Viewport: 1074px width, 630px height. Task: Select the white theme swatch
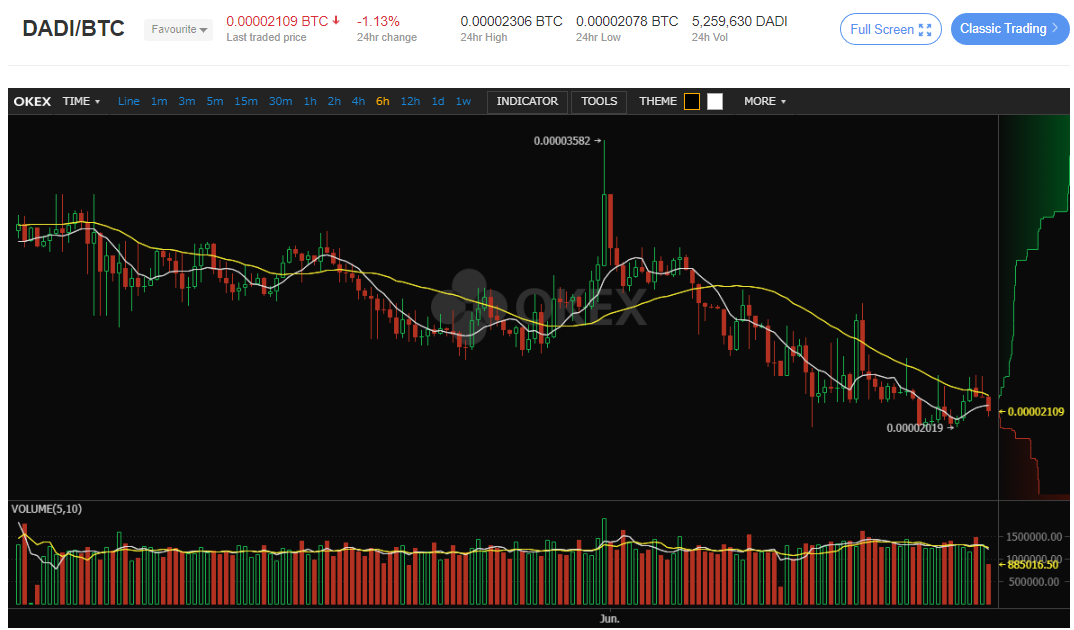click(x=715, y=101)
